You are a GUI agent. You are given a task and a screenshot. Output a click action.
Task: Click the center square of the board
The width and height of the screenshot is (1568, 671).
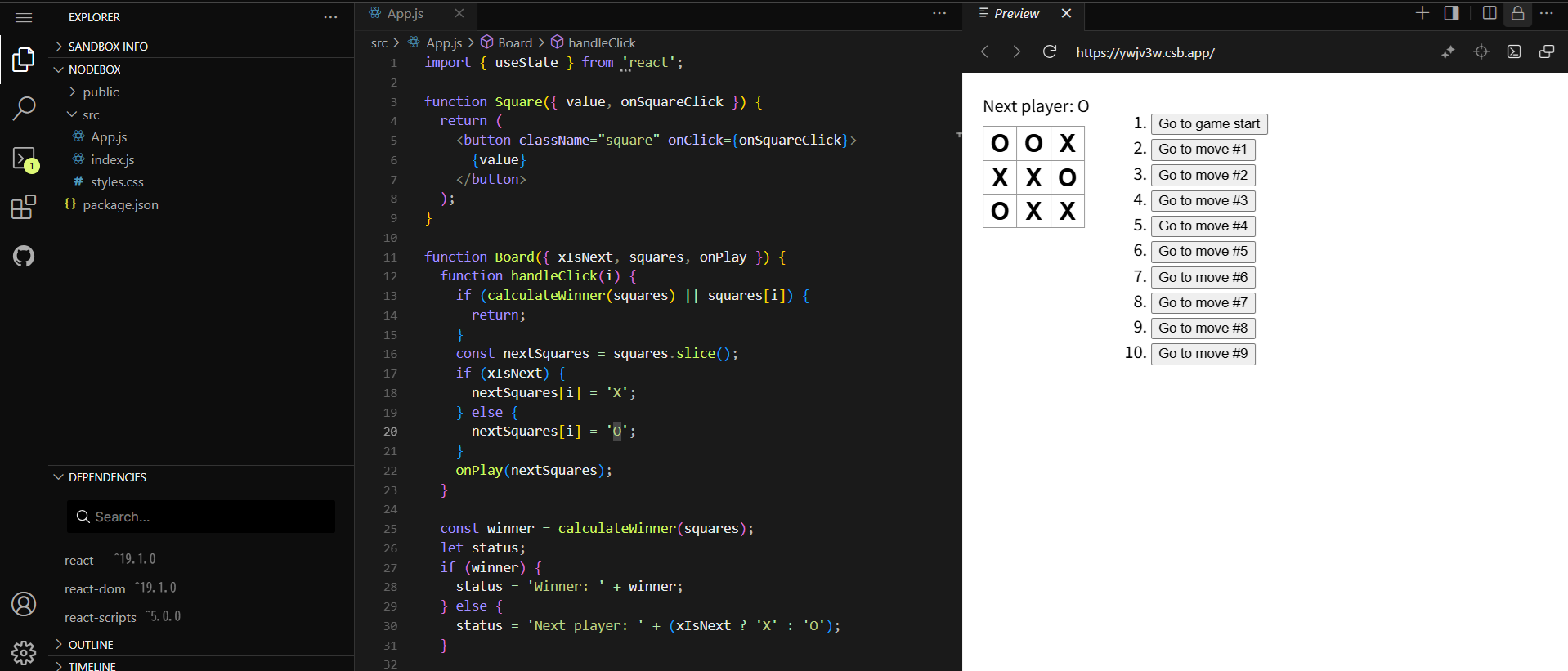point(1033,177)
